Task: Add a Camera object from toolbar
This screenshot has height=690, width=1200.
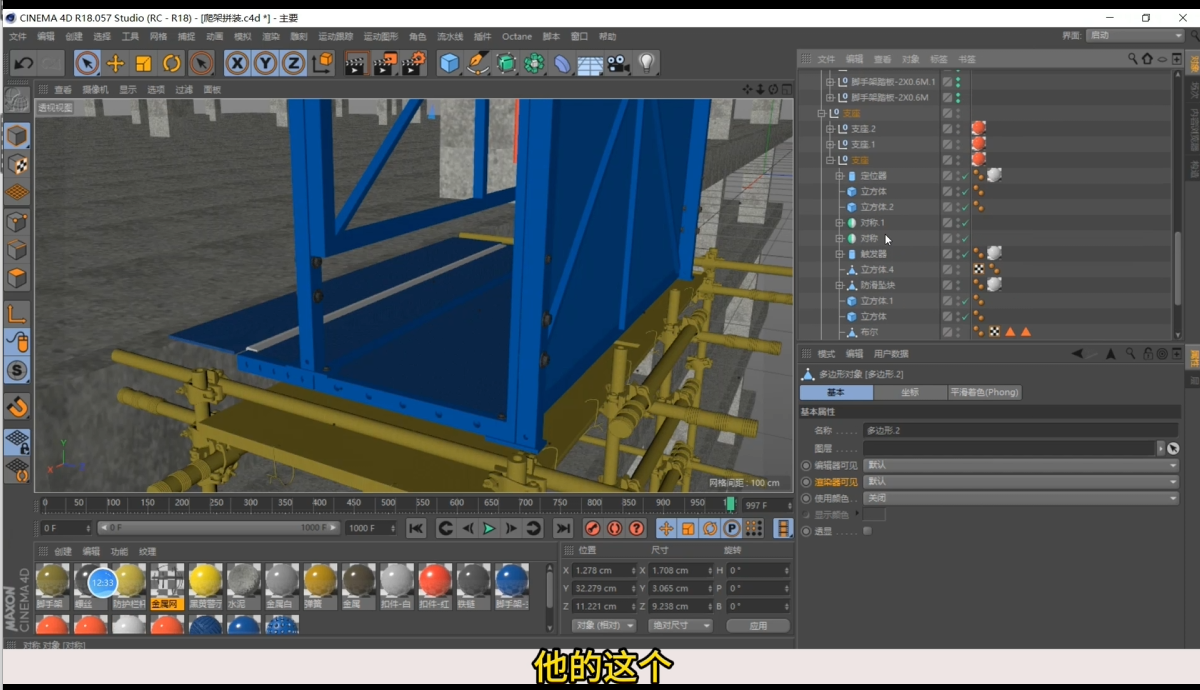Action: click(619, 63)
